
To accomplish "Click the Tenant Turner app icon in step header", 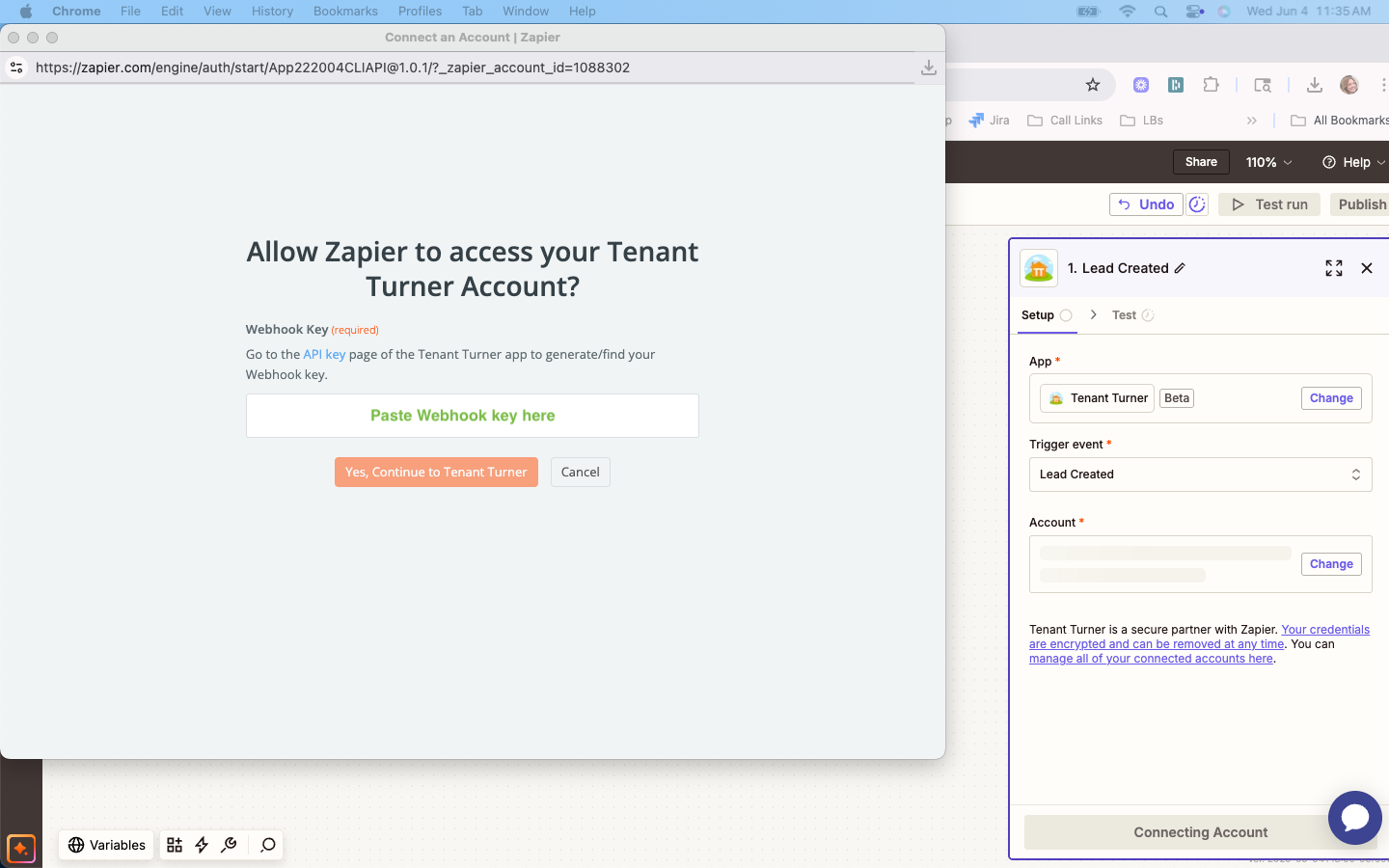I will click(1039, 268).
